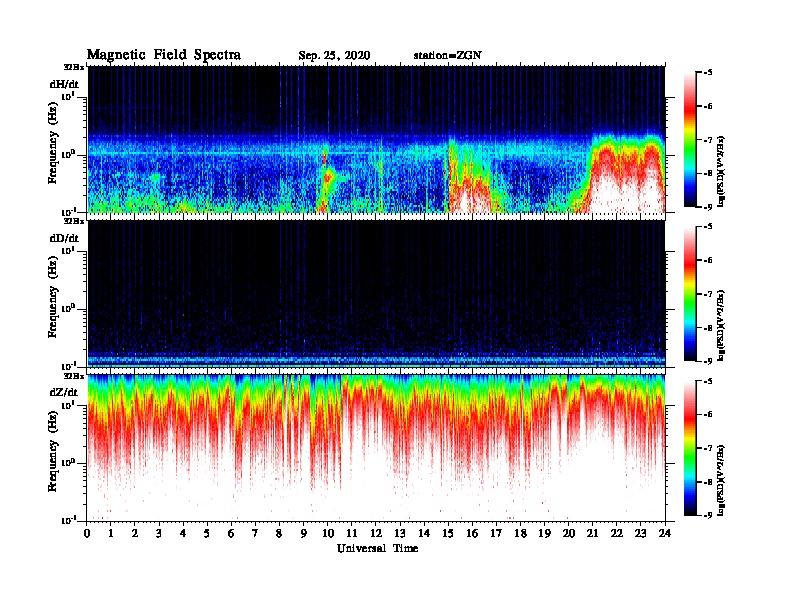Viewport: 792px width, 612px height.
Task: Click hour tick label "21" on time axis
Action: pyautogui.click(x=592, y=533)
